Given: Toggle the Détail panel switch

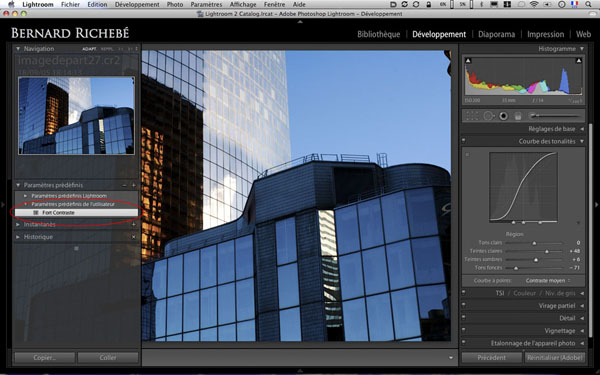Looking at the screenshot, I should pos(464,318).
